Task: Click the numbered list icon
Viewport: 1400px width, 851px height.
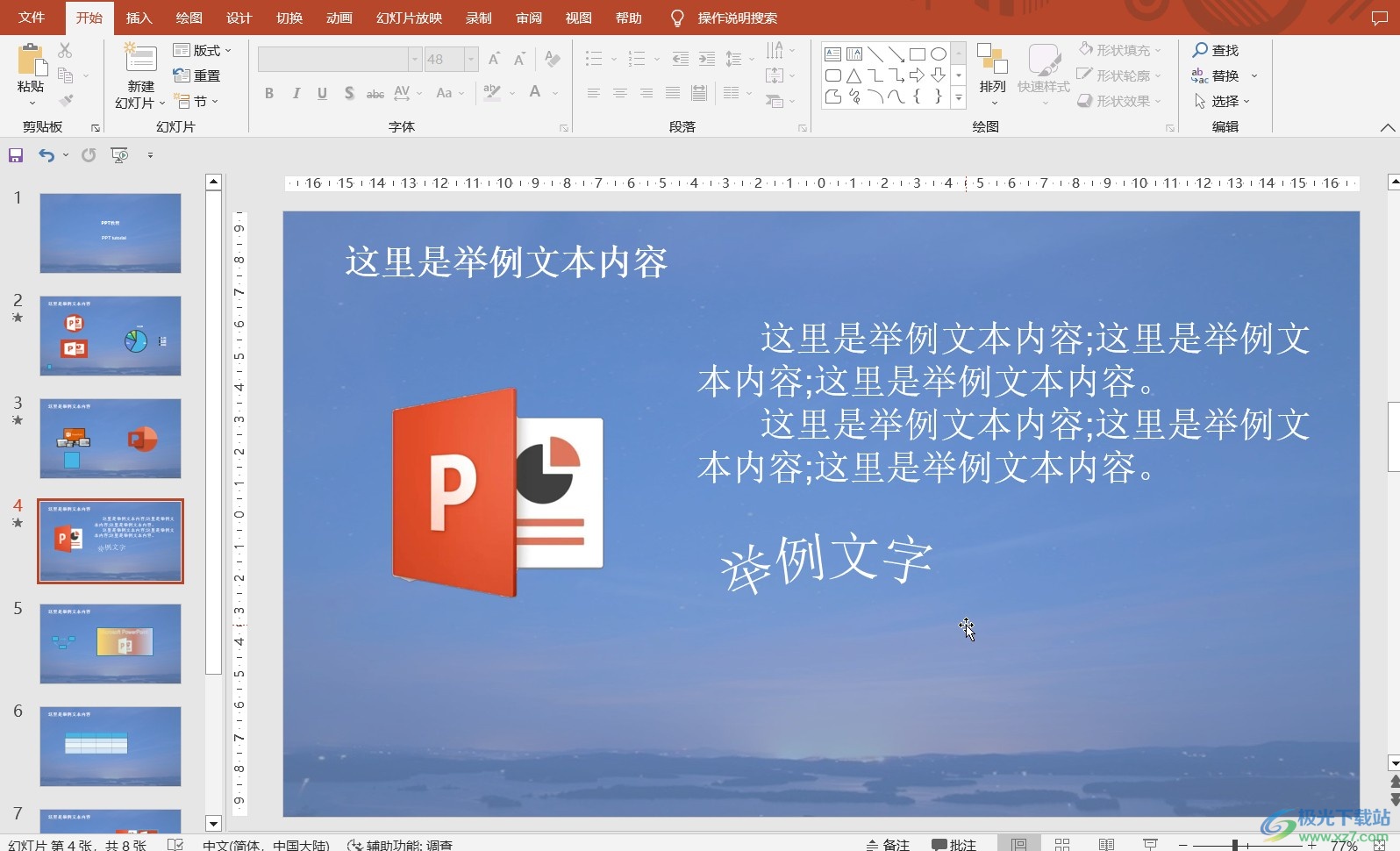Action: pos(637,59)
